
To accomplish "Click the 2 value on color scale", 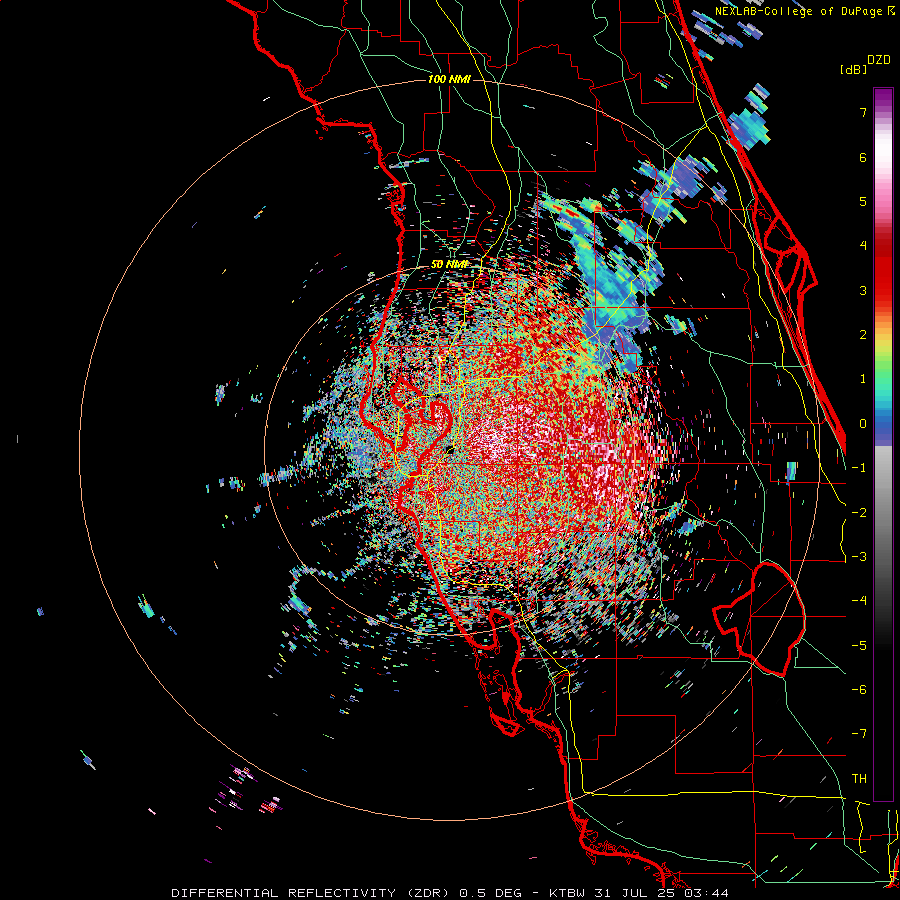I will (863, 335).
